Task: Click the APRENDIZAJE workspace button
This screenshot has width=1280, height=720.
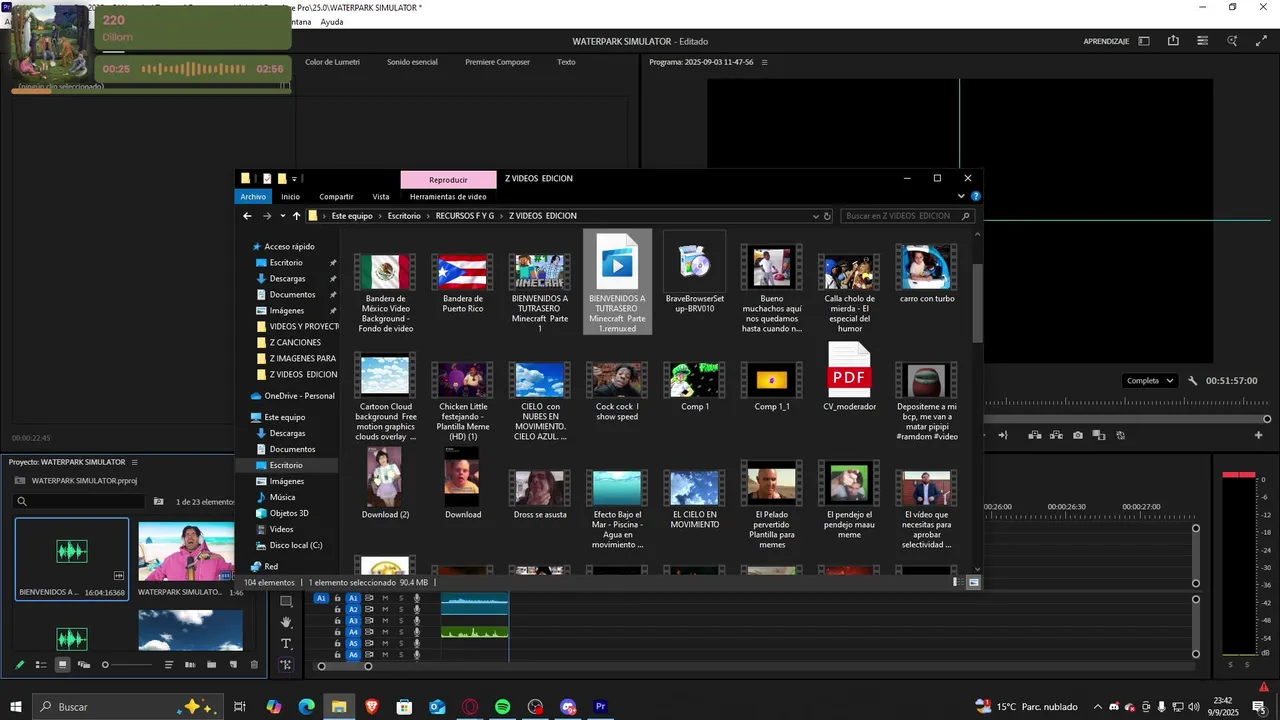Action: 1106,41
